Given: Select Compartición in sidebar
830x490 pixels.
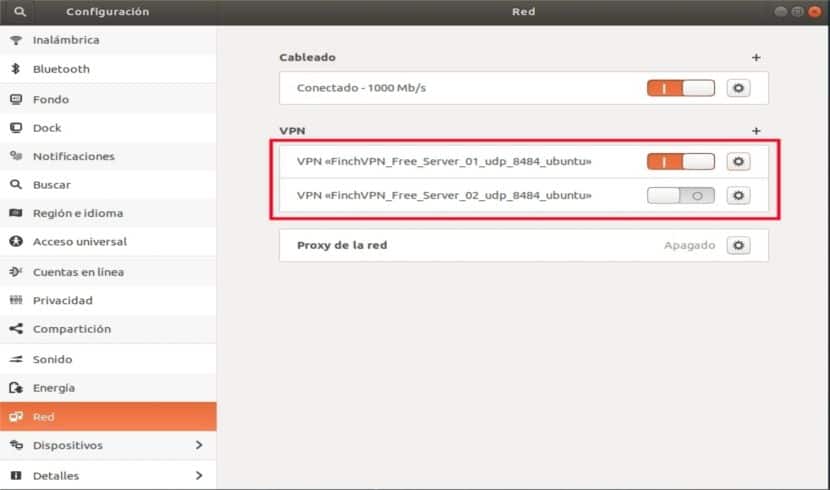Looking at the screenshot, I should click(108, 329).
